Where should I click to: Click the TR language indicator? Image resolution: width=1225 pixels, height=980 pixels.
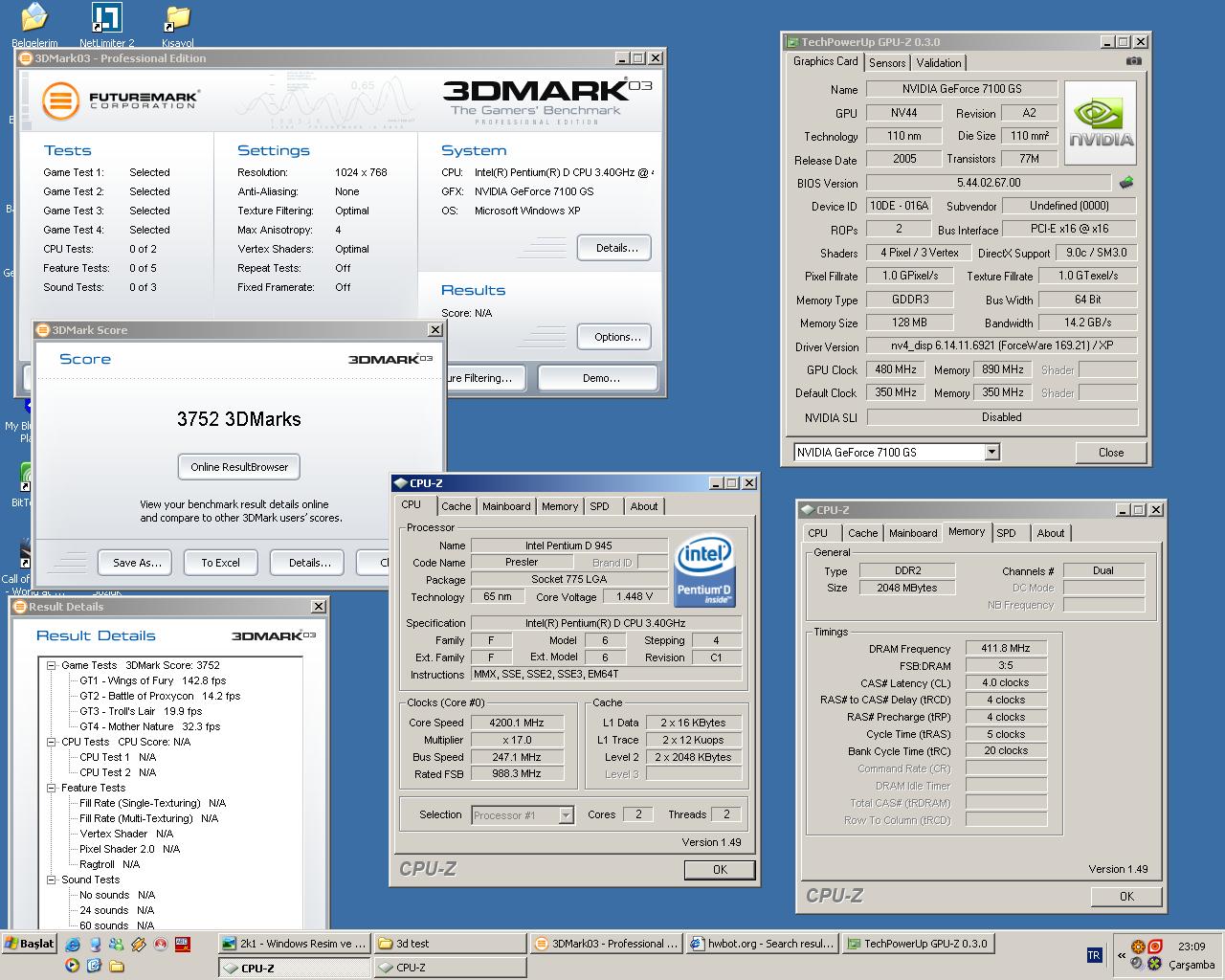[1095, 955]
